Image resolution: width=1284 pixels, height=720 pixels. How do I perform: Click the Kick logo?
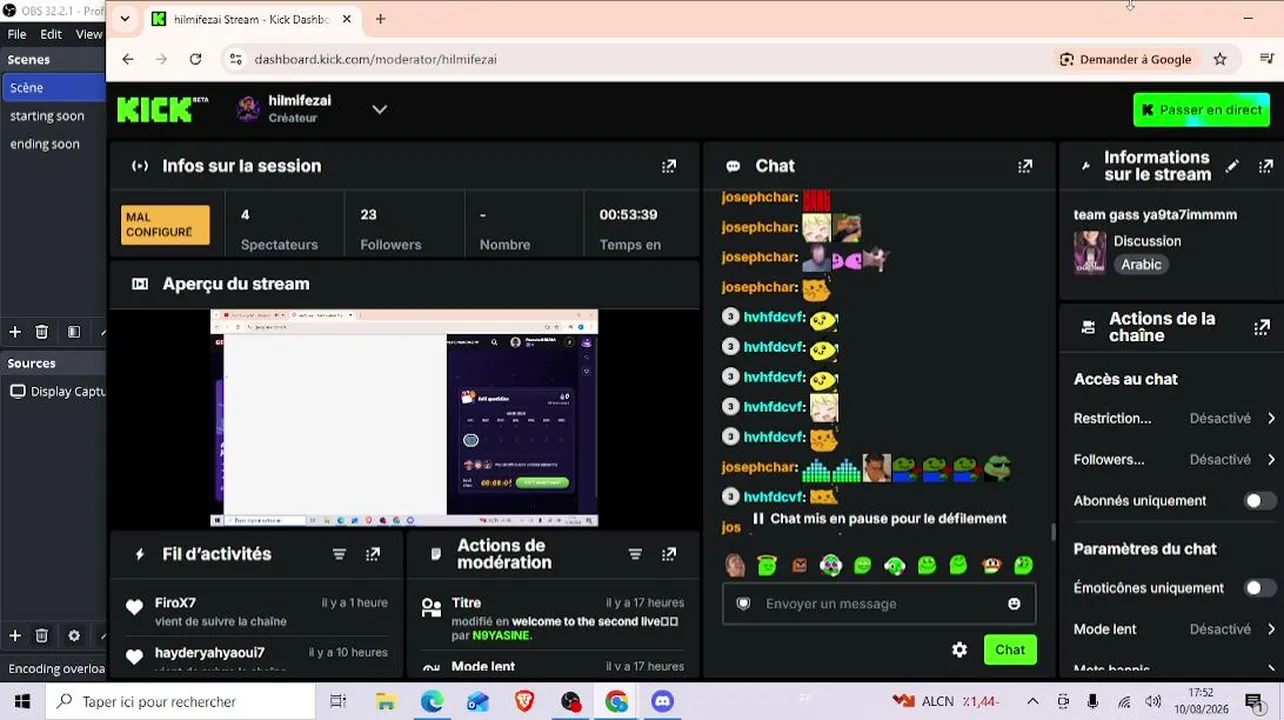(x=162, y=109)
